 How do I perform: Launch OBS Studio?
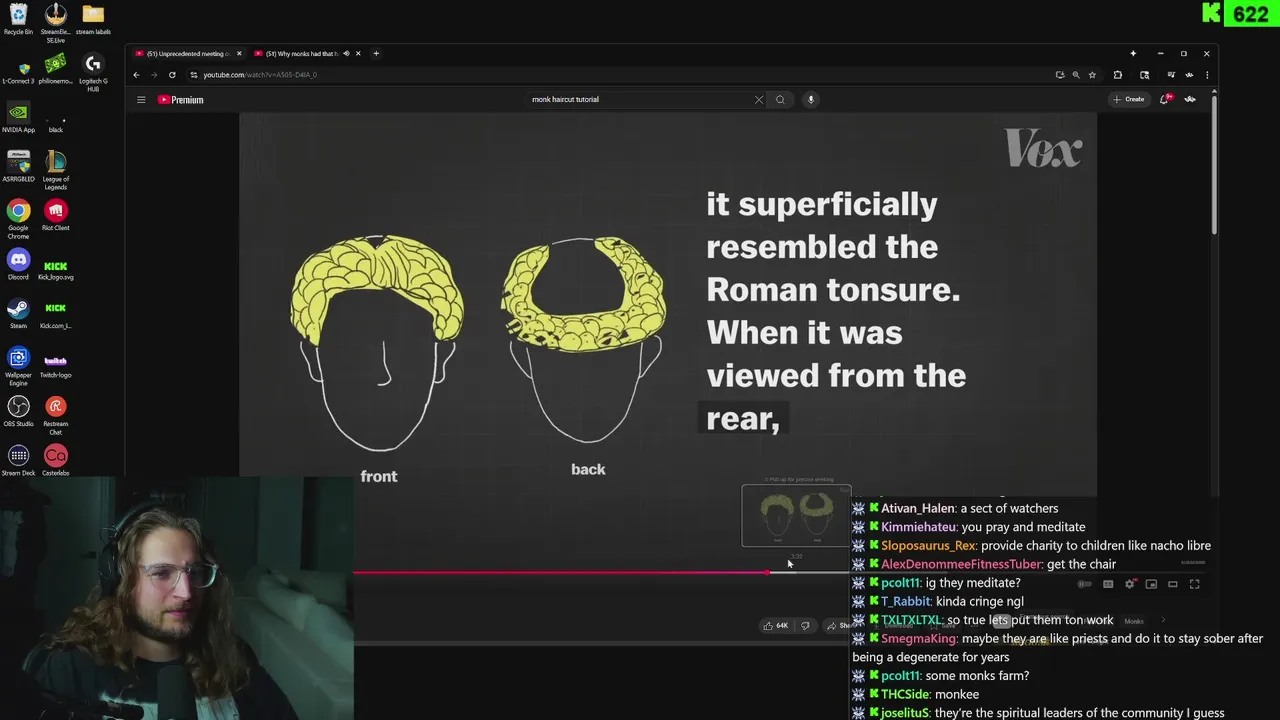coord(18,411)
